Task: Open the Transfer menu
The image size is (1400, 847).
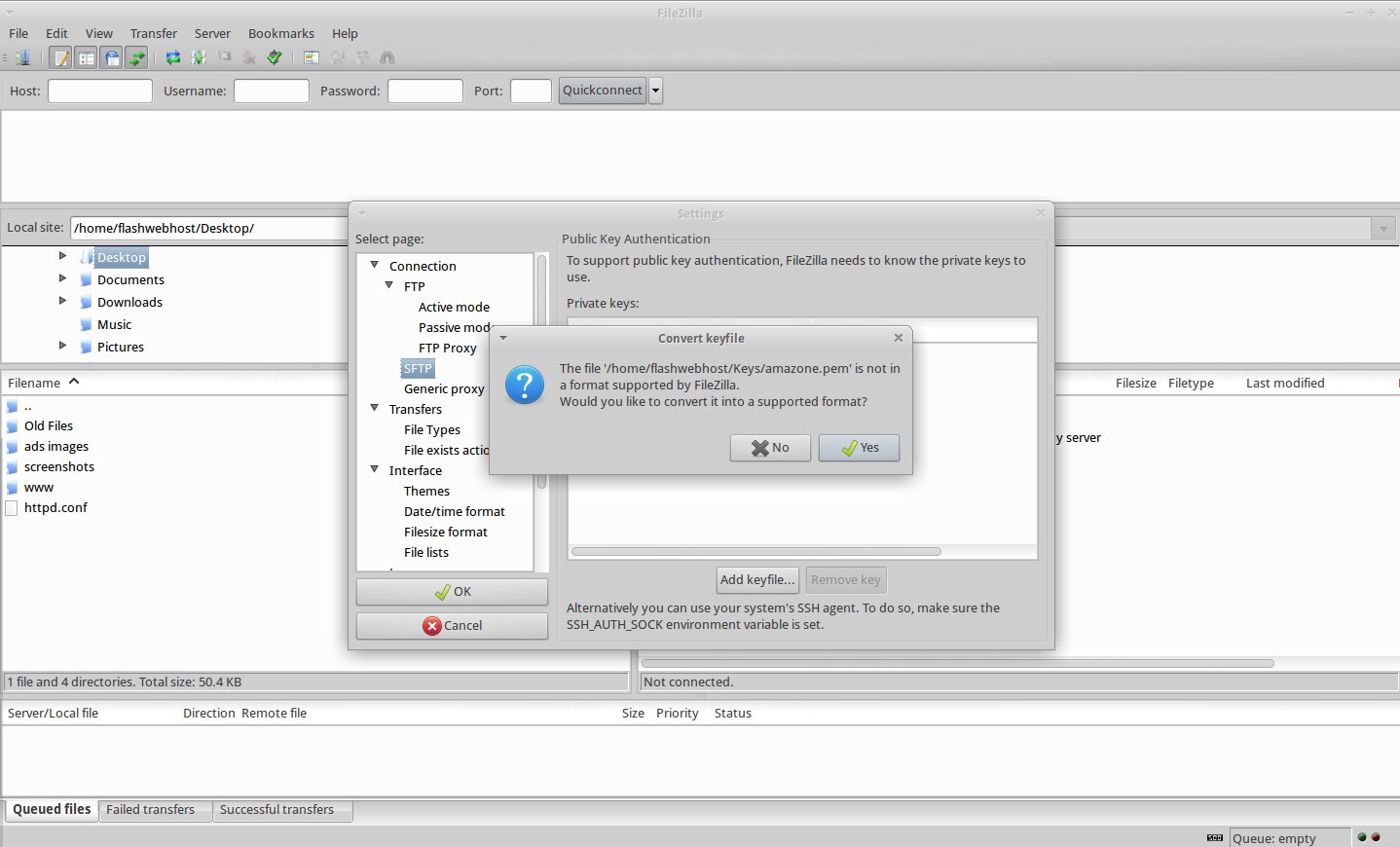Action: [x=154, y=33]
